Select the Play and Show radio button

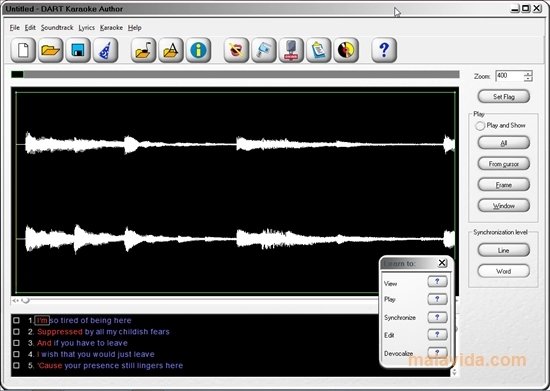click(480, 126)
